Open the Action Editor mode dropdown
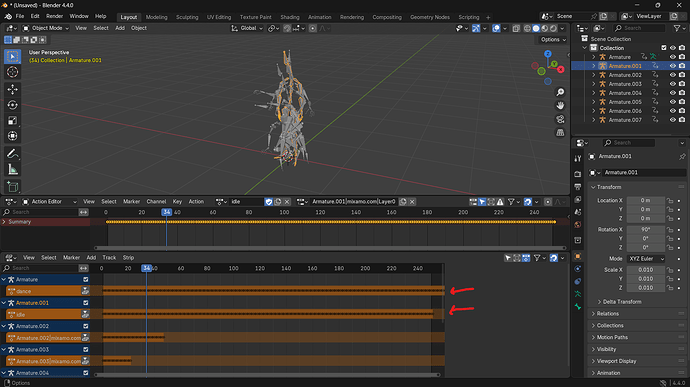The width and height of the screenshot is (690, 387). pyautogui.click(x=49, y=202)
